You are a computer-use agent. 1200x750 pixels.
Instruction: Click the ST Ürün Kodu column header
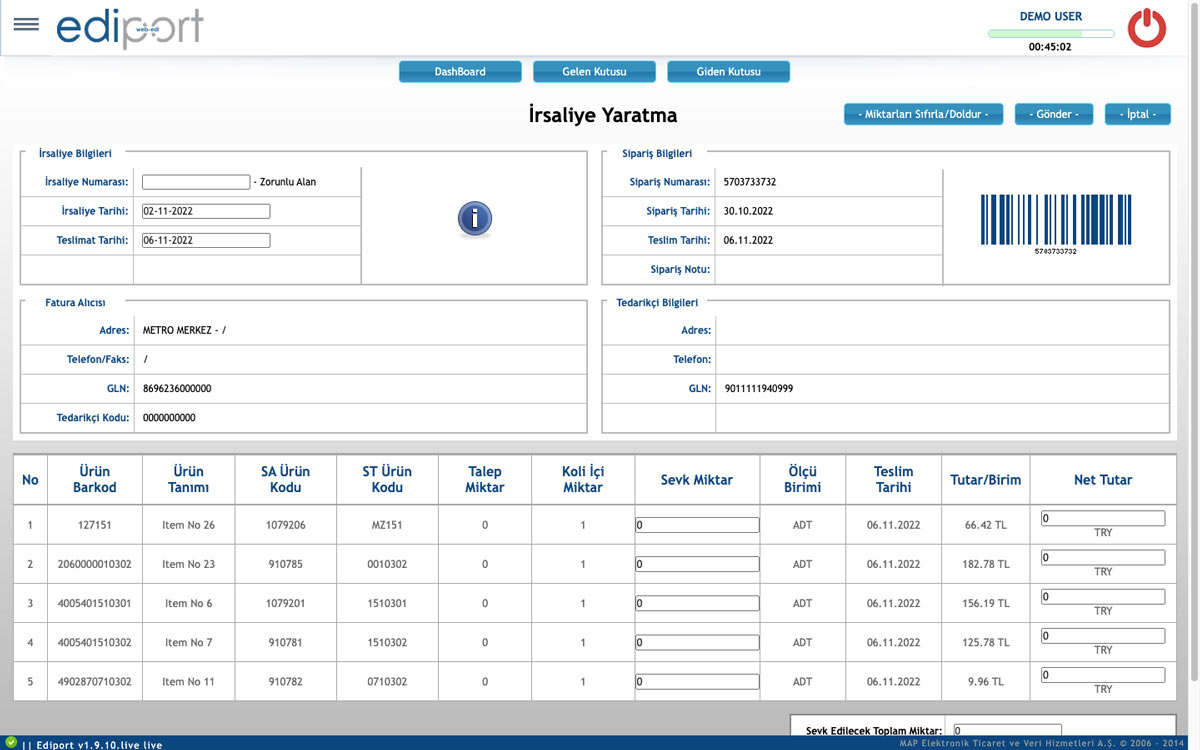pos(388,480)
